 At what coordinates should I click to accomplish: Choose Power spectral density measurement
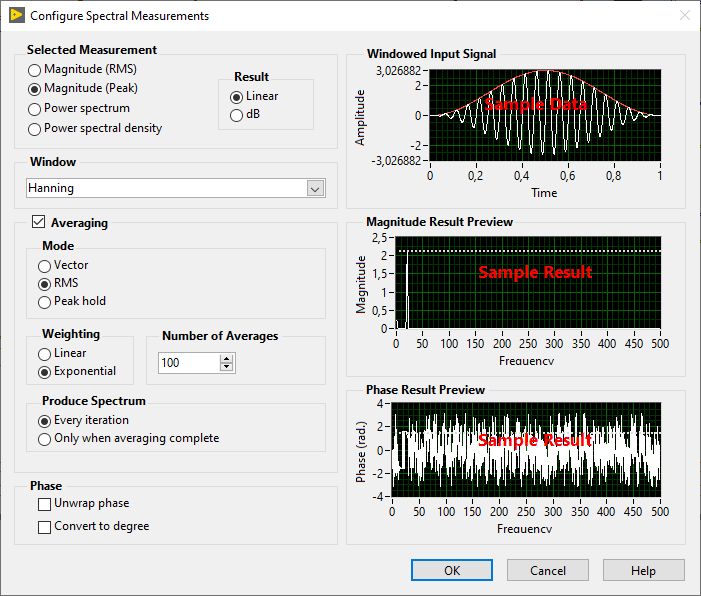pyautogui.click(x=95, y=128)
